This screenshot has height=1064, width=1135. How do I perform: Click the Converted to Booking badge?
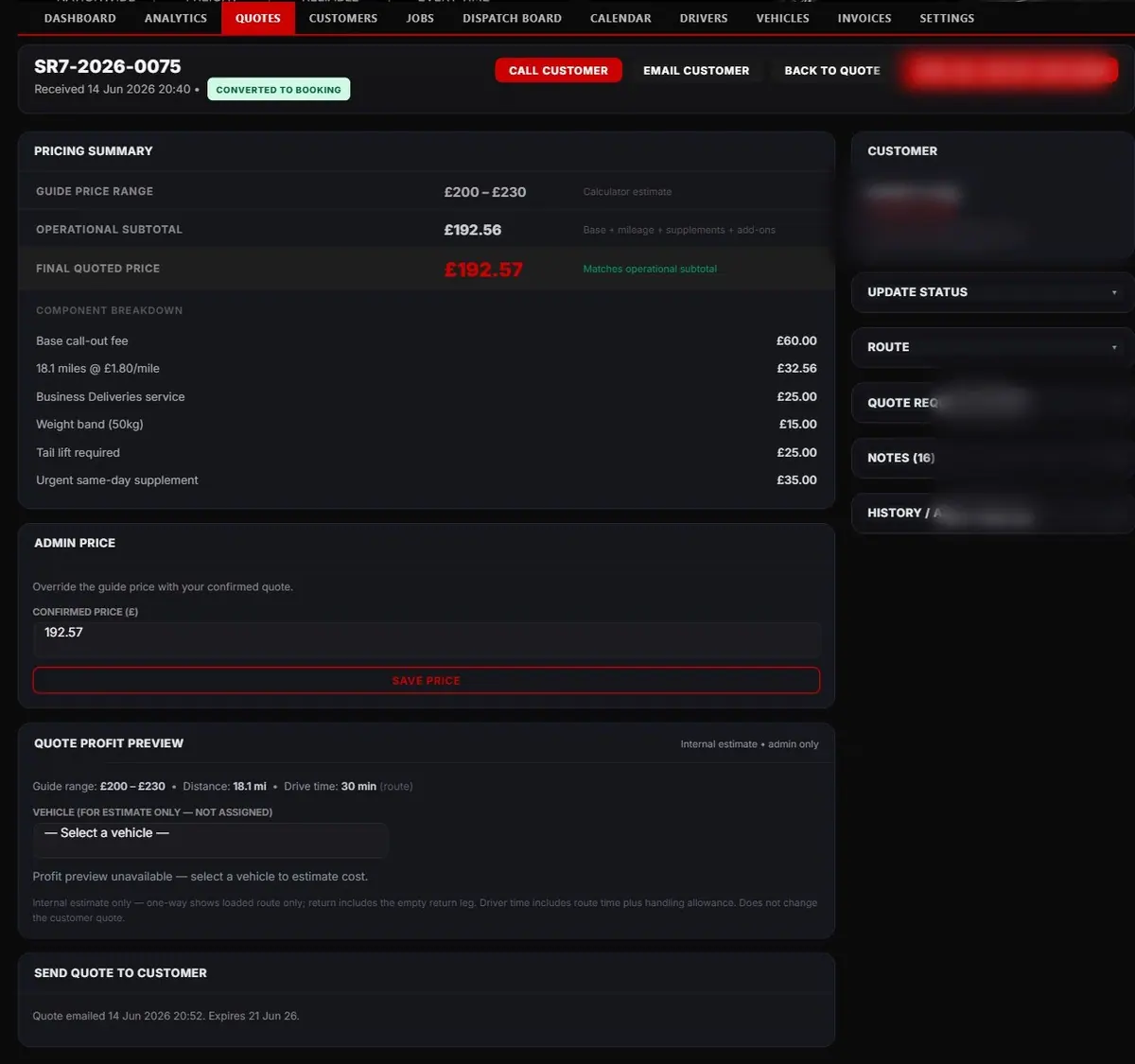tap(278, 90)
